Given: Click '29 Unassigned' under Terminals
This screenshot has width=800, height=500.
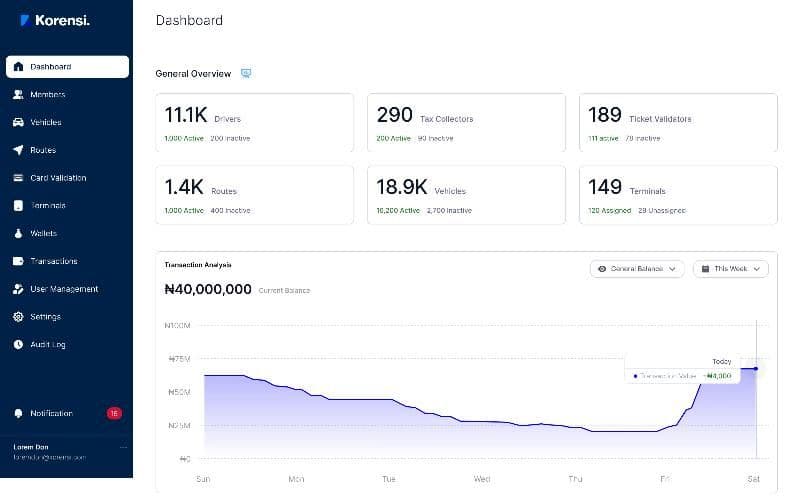Looking at the screenshot, I should [x=662, y=210].
